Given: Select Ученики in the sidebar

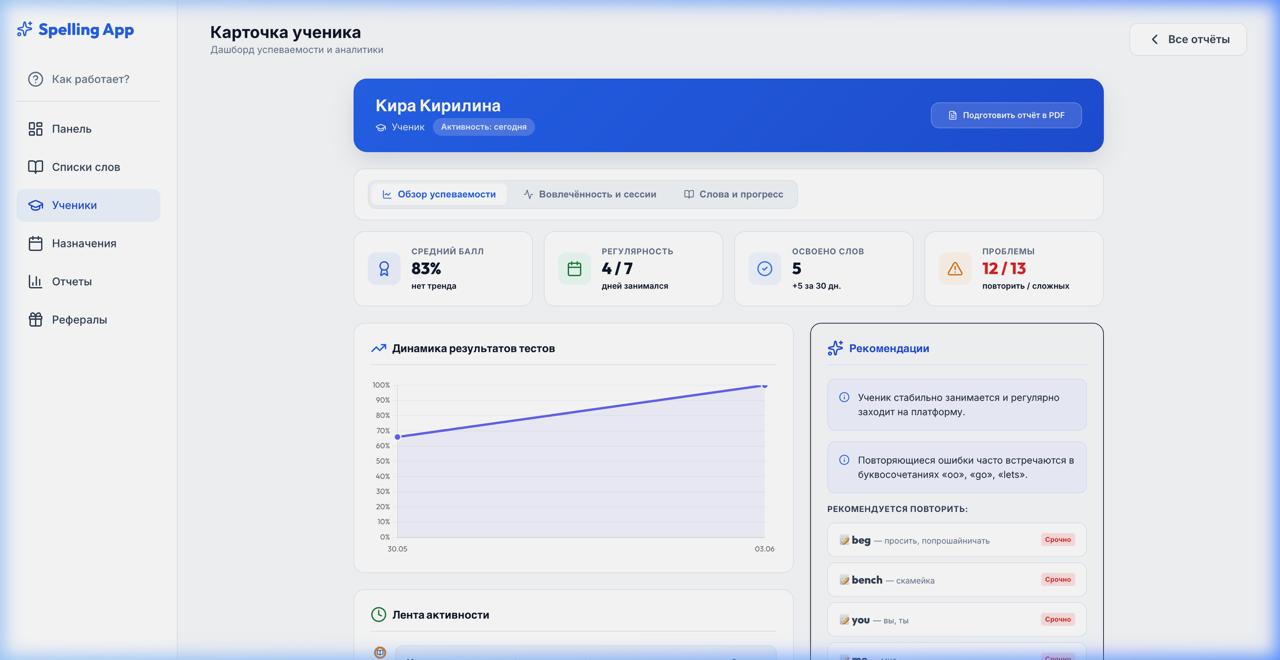Looking at the screenshot, I should [x=88, y=205].
